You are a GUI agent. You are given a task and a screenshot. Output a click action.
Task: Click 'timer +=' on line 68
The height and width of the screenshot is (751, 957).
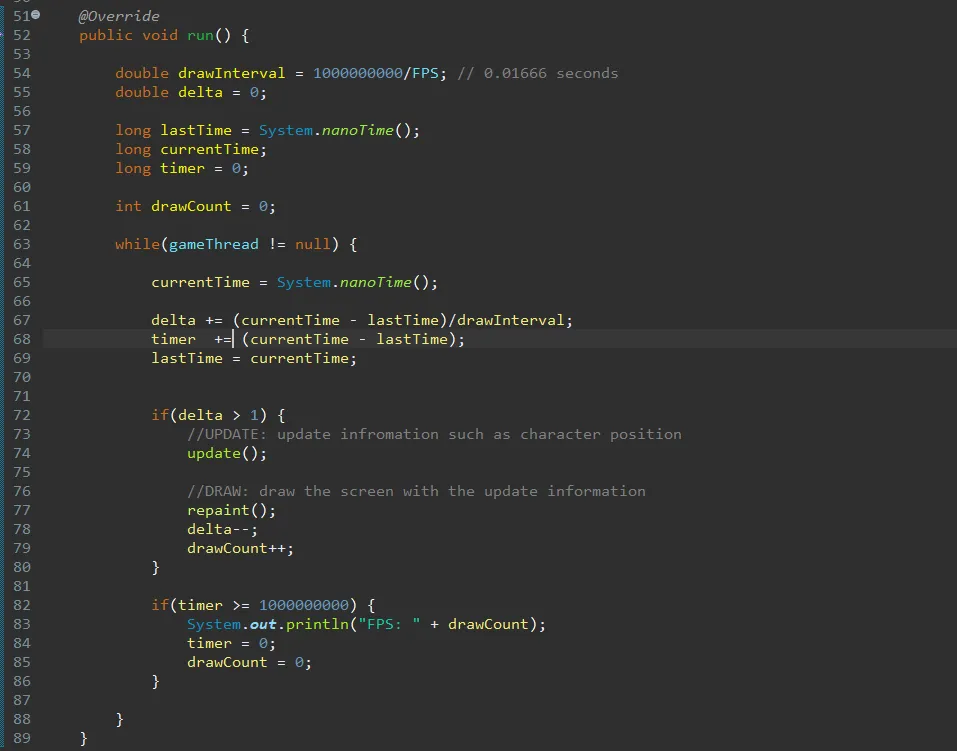pos(191,339)
